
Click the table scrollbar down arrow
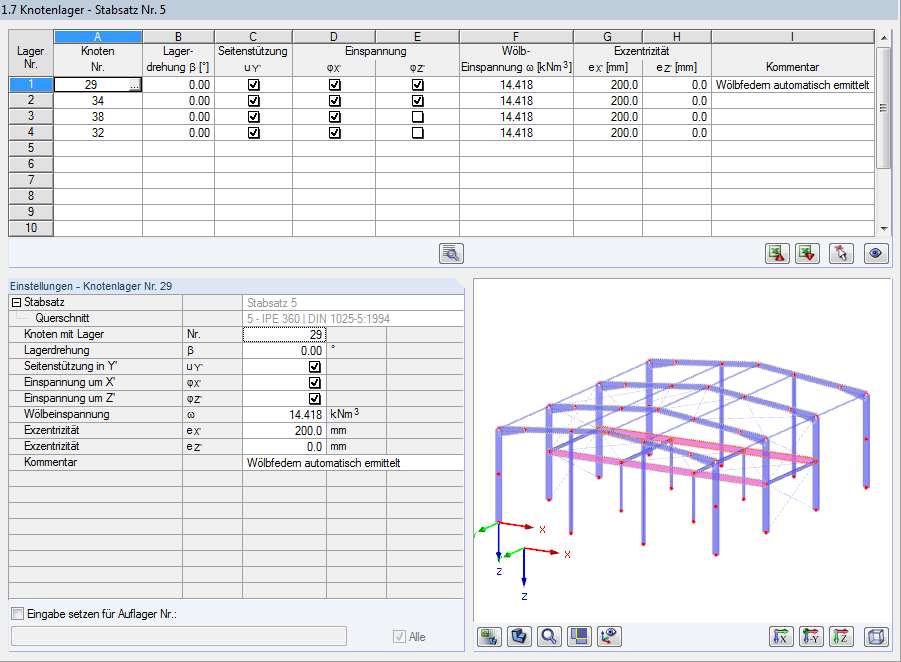tap(883, 229)
